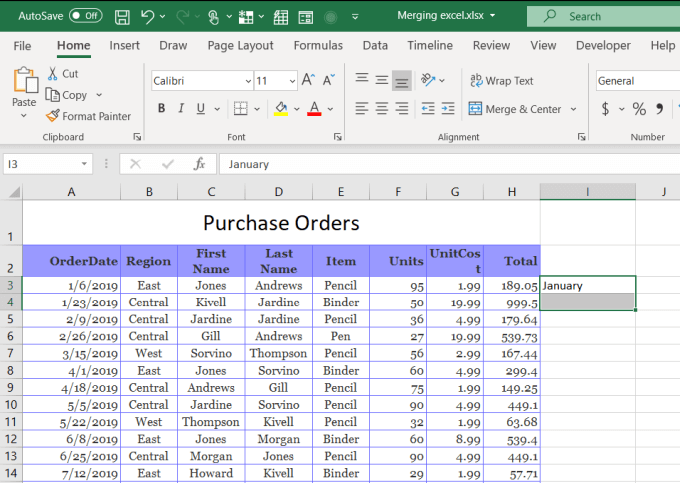680x483 pixels.
Task: Apply the yellow Fill Color swatch
Action: tap(280, 109)
